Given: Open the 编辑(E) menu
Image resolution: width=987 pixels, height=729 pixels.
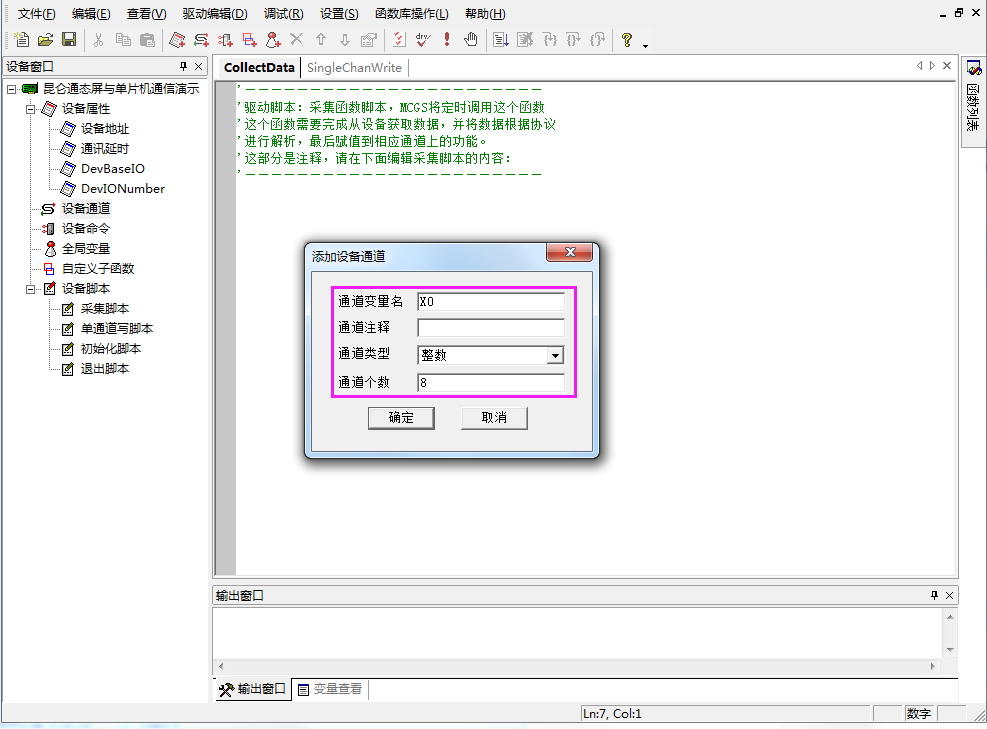Looking at the screenshot, I should 91,14.
